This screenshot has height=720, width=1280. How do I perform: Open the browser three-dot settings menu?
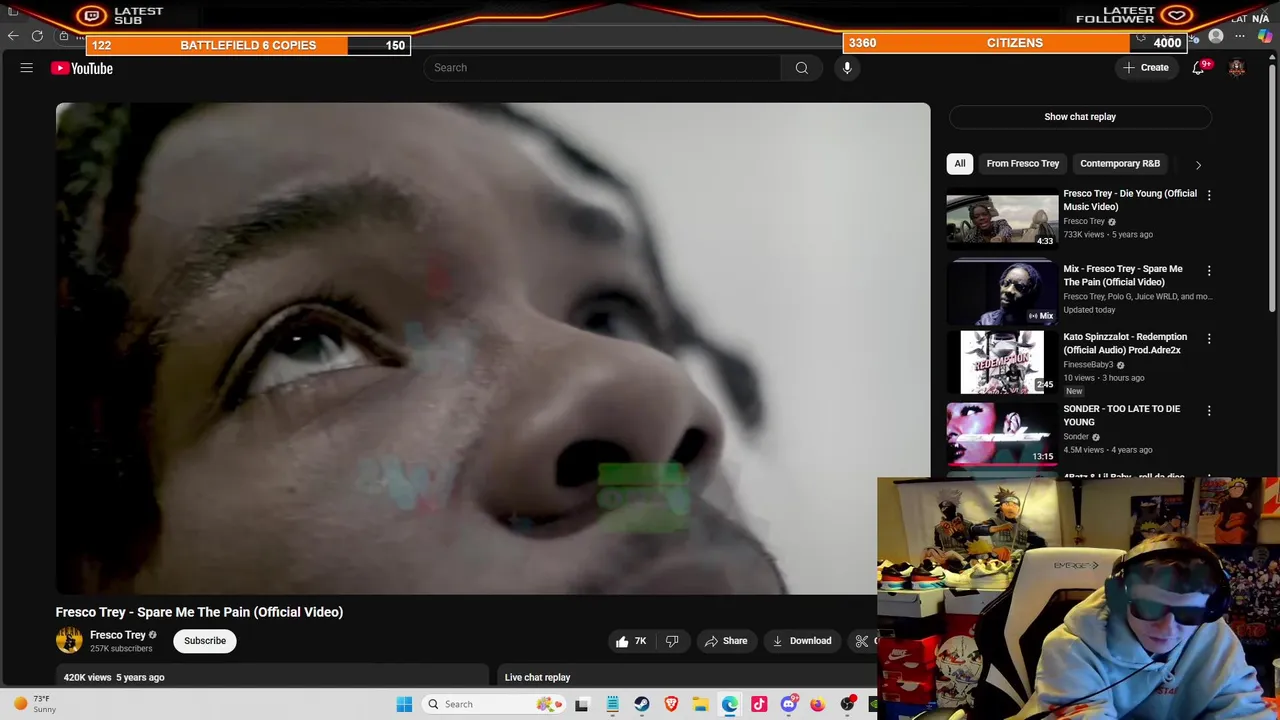click(x=1240, y=37)
